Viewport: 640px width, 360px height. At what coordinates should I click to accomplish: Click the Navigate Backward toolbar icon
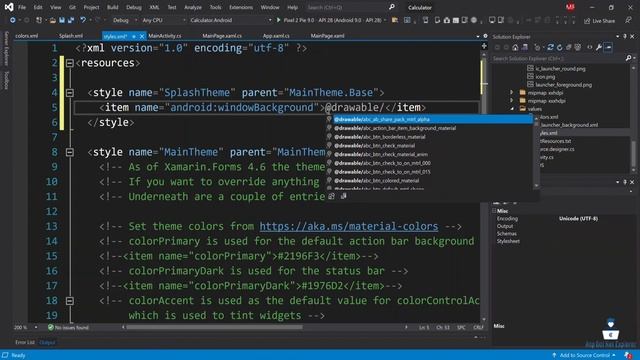[13, 20]
